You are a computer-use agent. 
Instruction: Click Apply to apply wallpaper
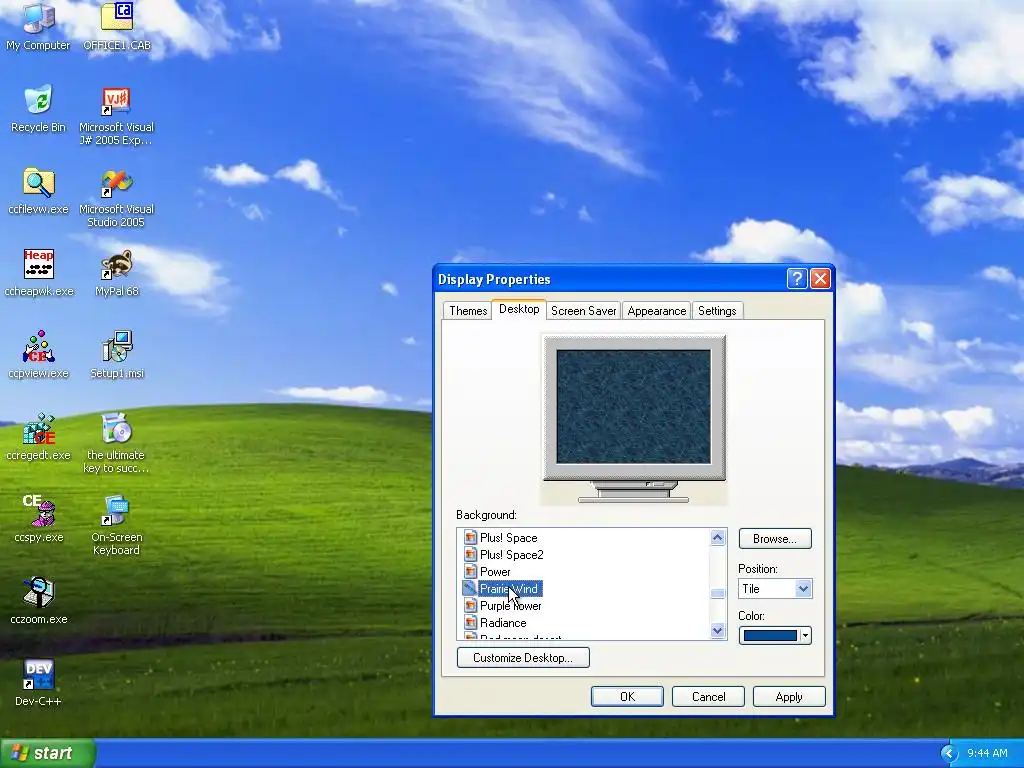789,697
